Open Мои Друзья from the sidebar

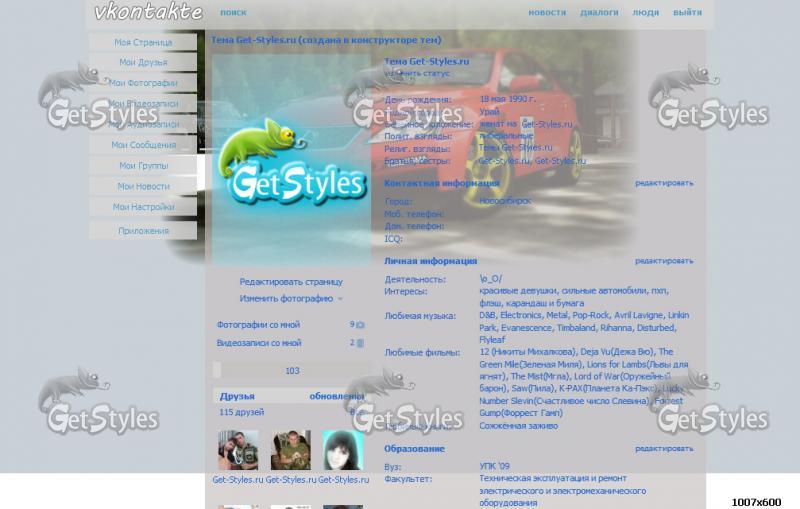click(143, 62)
